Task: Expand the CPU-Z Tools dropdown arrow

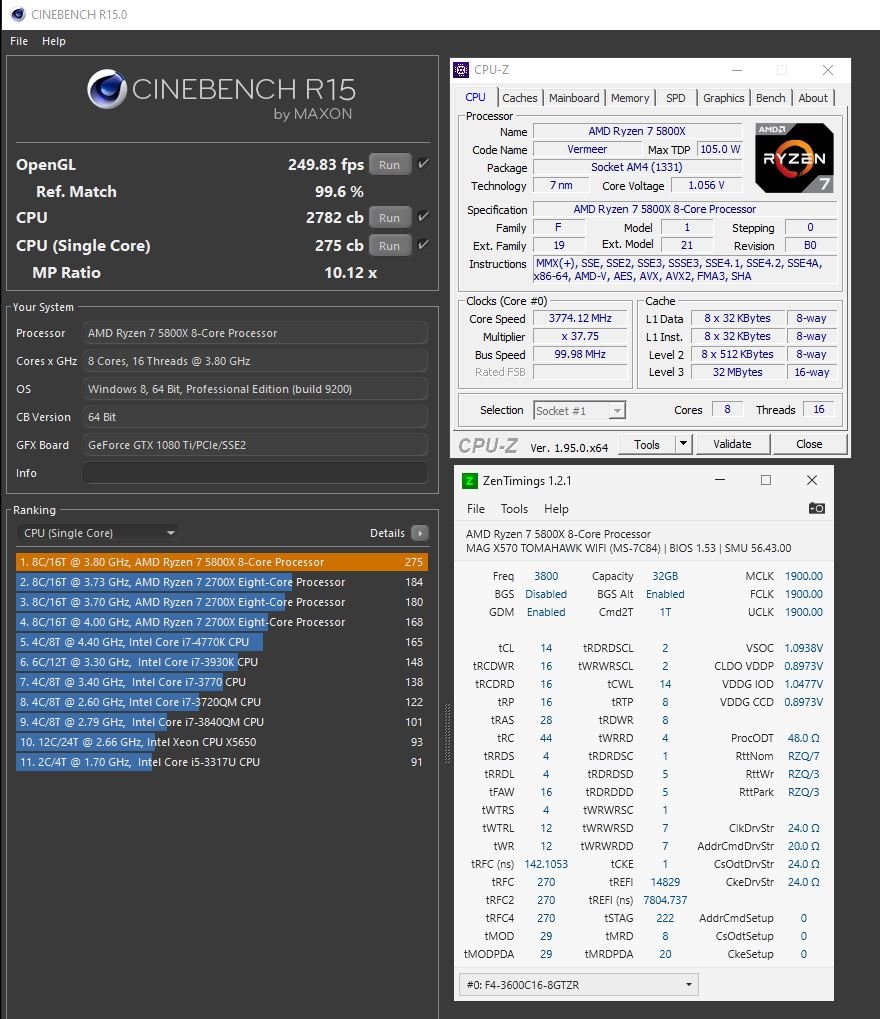Action: click(x=683, y=445)
